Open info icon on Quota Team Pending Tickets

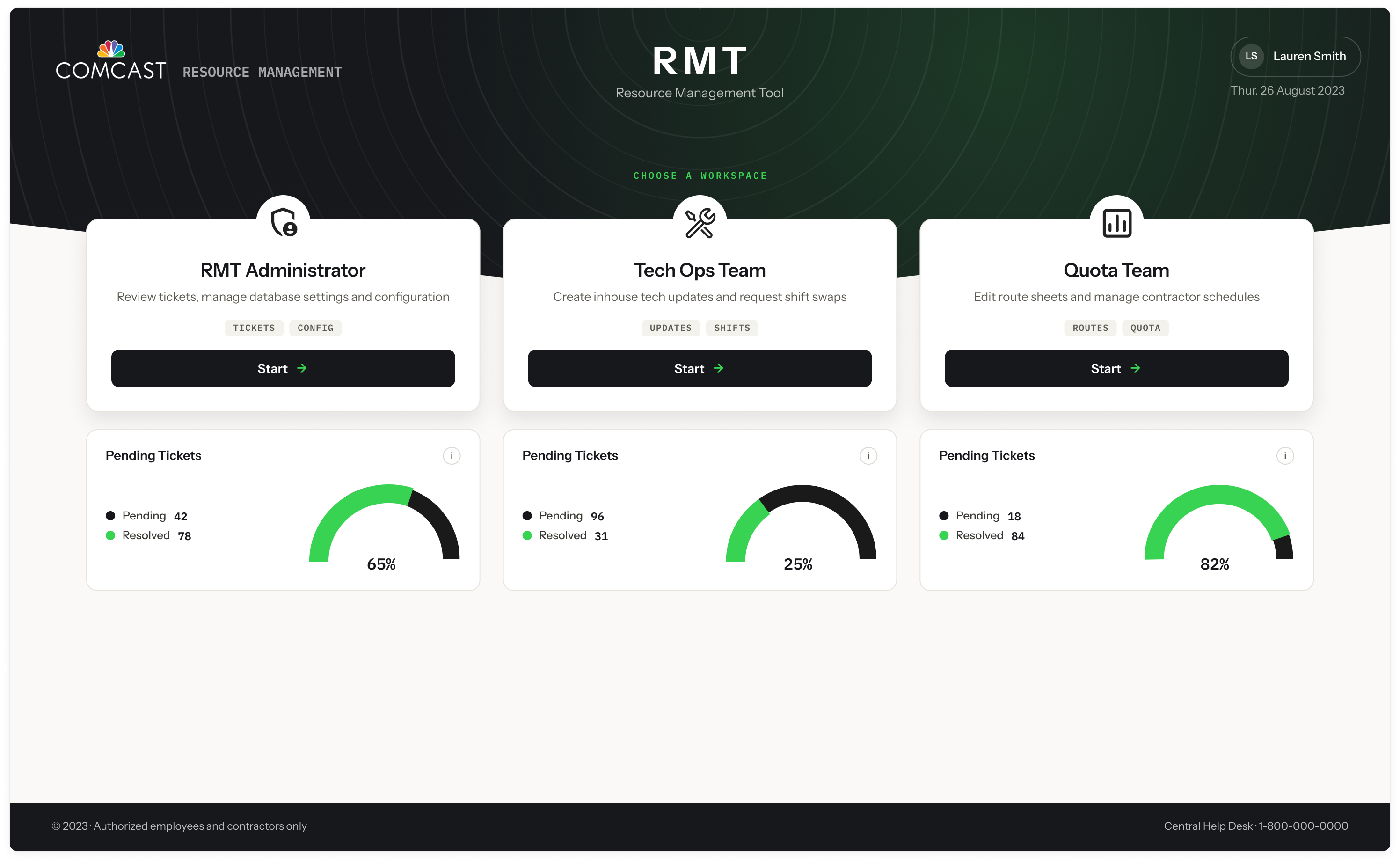(x=1285, y=455)
